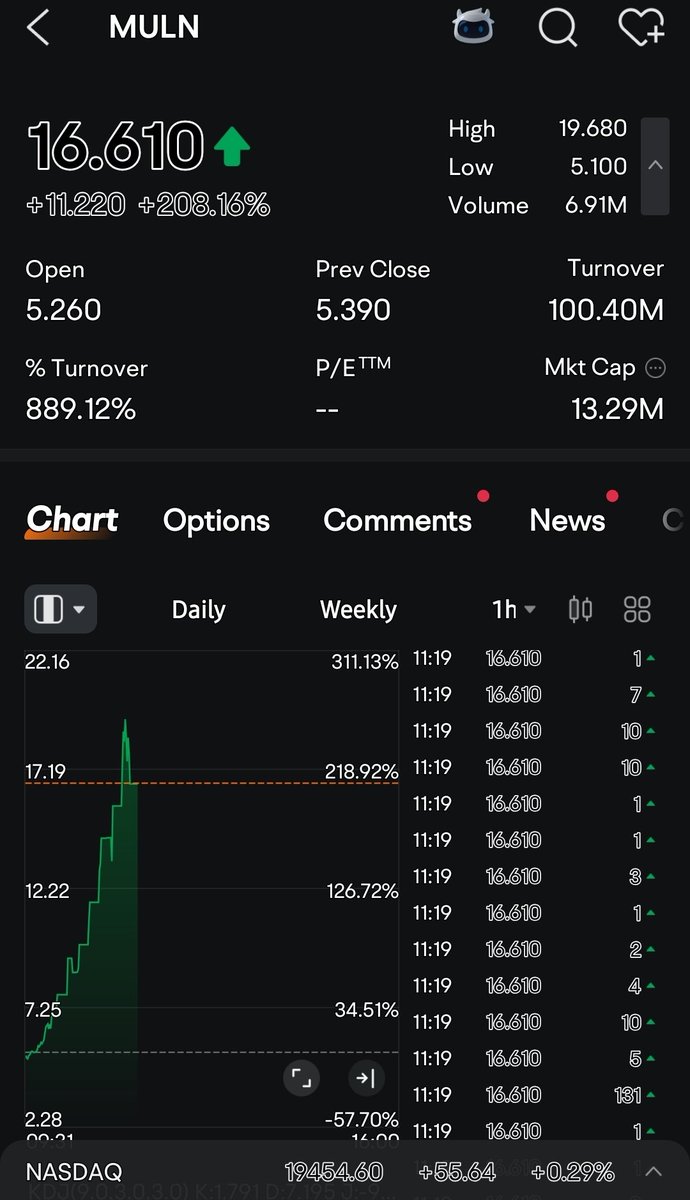Open the search magnifier icon
The image size is (690, 1200).
tap(558, 28)
